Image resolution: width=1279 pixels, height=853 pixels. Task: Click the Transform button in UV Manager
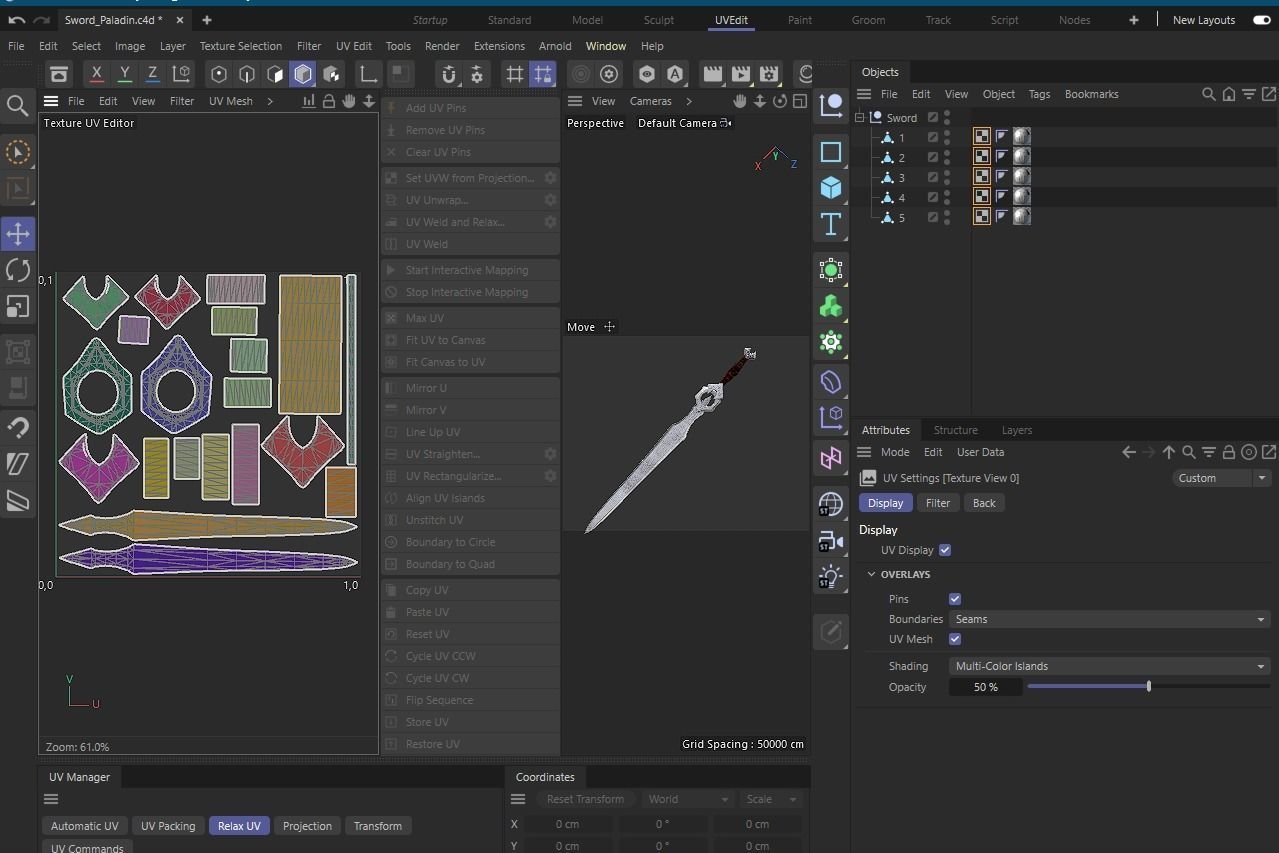[x=378, y=826]
